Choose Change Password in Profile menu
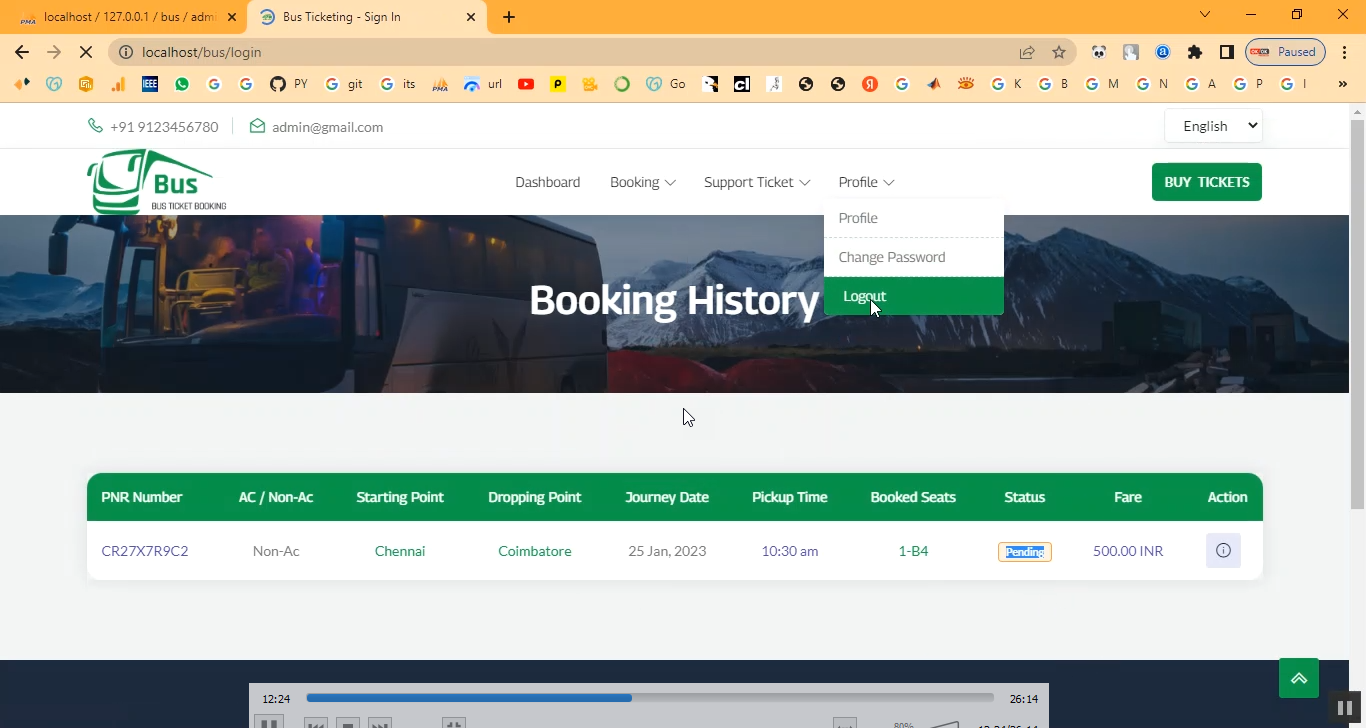 click(x=891, y=257)
